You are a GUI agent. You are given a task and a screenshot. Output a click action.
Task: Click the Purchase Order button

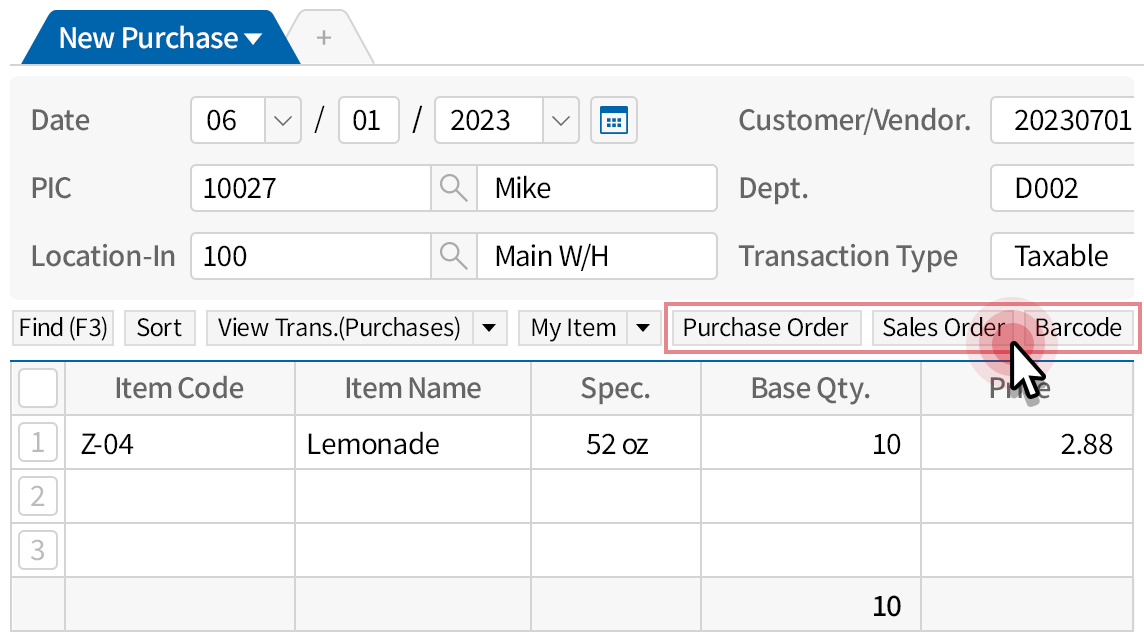pyautogui.click(x=765, y=328)
